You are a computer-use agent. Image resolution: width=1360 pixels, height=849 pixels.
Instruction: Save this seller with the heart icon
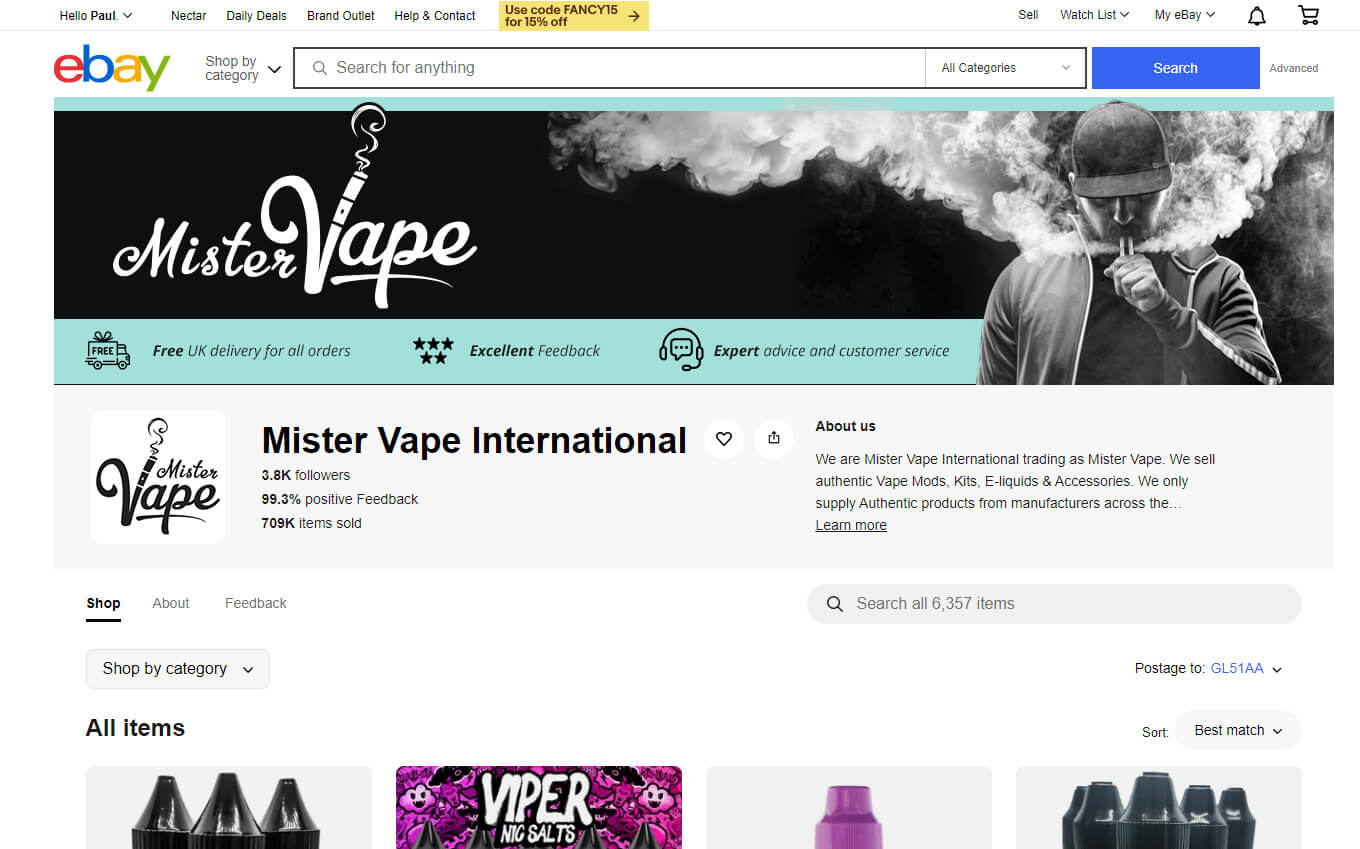coord(724,438)
